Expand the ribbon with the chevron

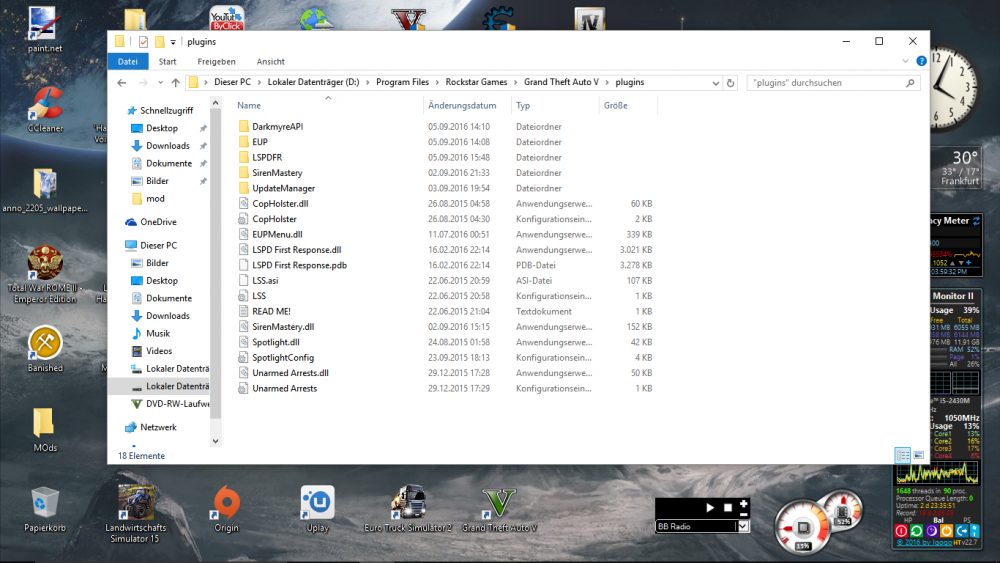click(906, 61)
